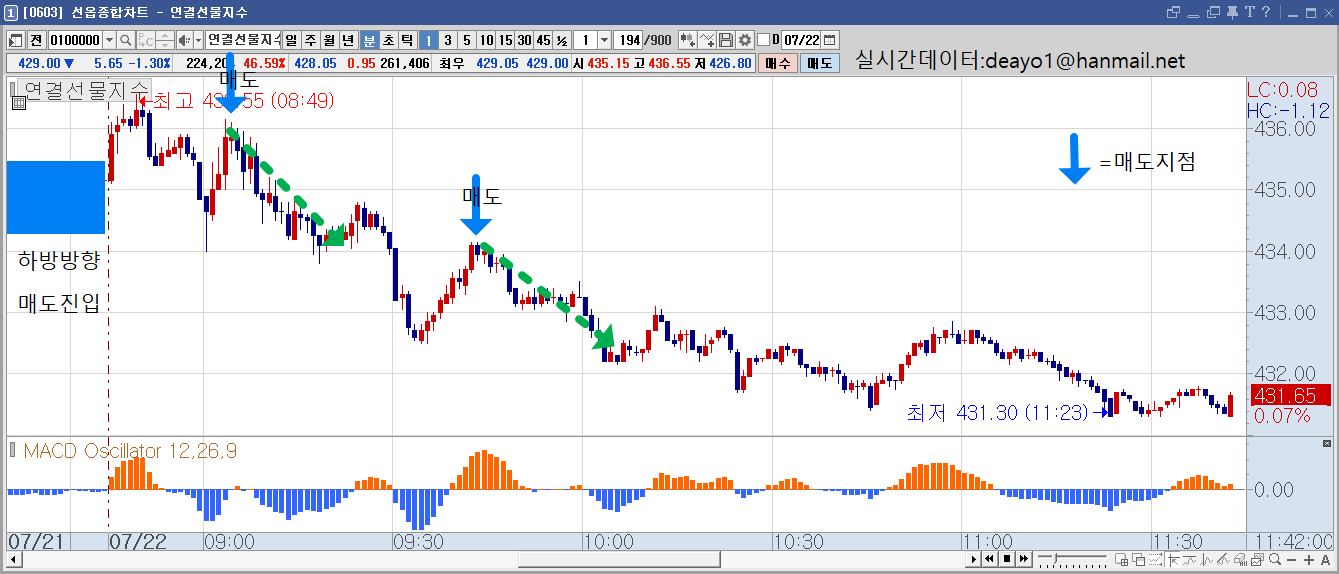Choose the 15-minute interval button
This screenshot has height=574, width=1339.
point(505,40)
